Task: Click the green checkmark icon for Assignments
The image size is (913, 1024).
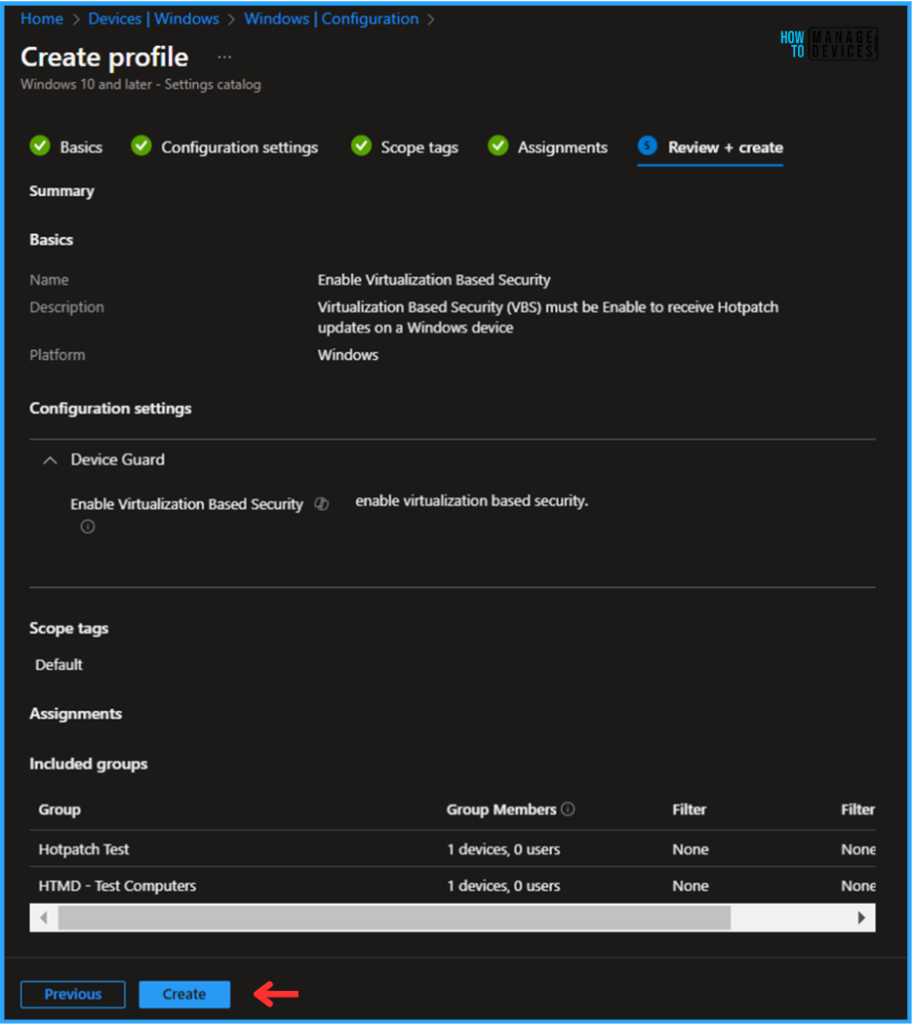Action: point(498,146)
